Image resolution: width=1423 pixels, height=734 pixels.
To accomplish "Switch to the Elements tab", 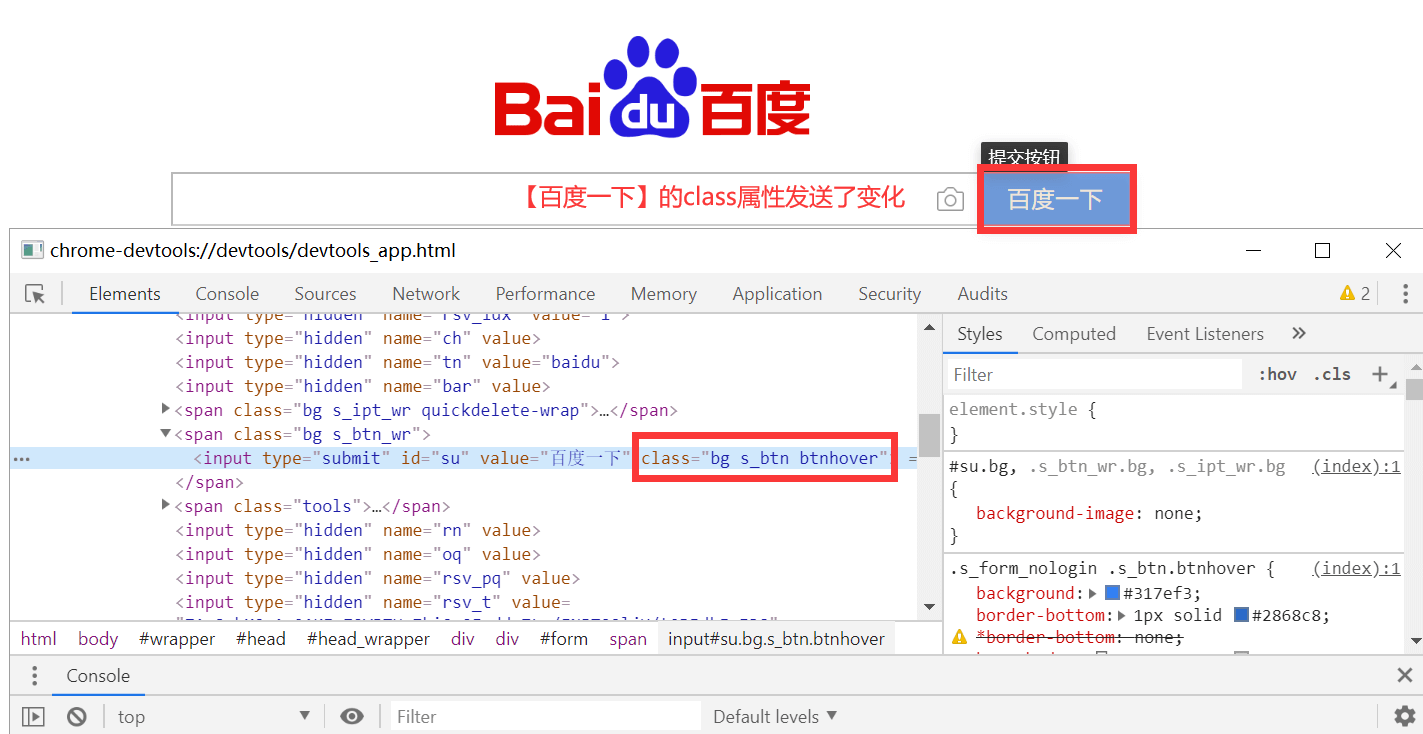I will coord(125,294).
